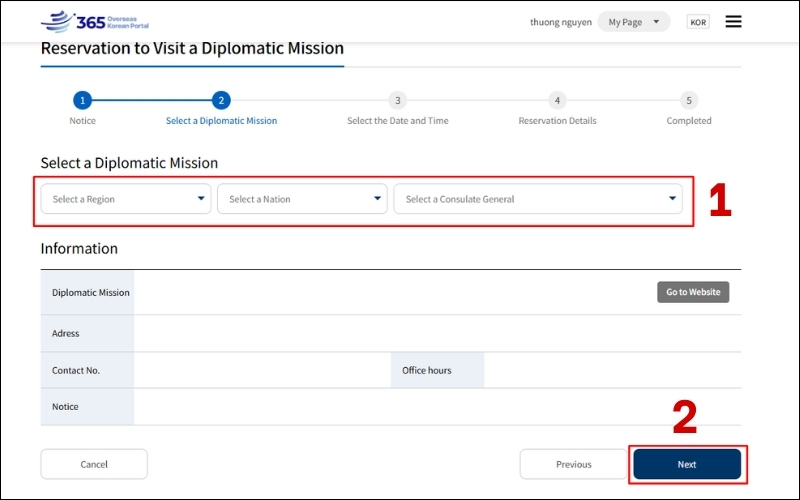Click the Completed step label

click(x=689, y=121)
